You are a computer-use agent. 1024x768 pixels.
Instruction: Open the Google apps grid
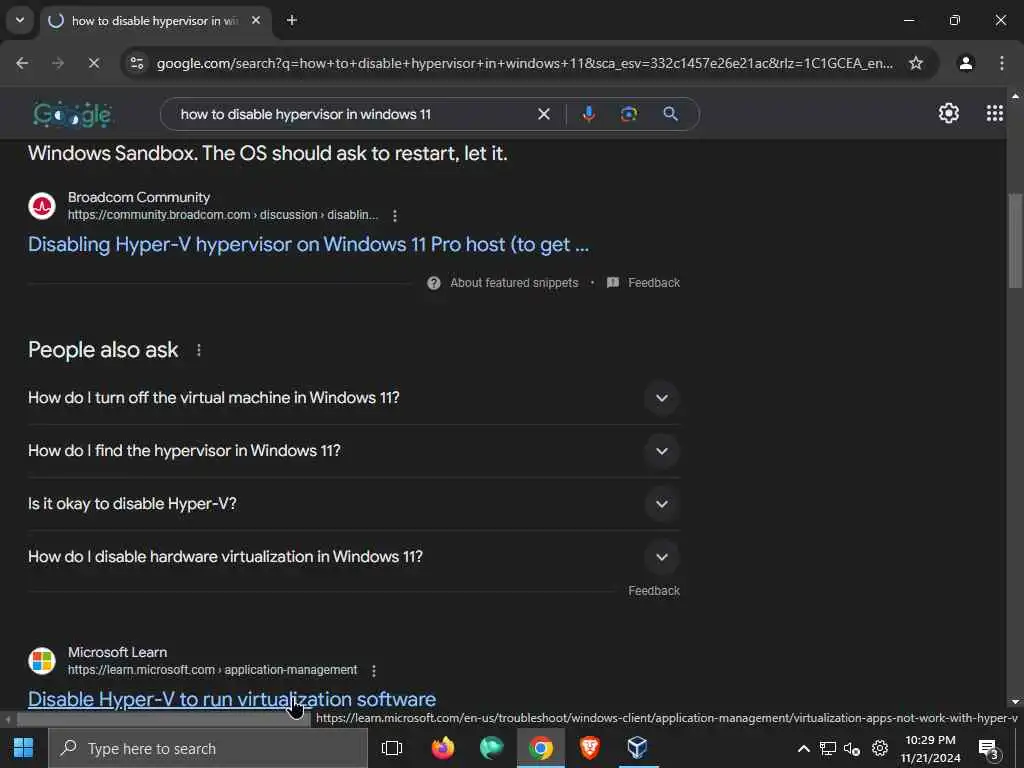(995, 114)
